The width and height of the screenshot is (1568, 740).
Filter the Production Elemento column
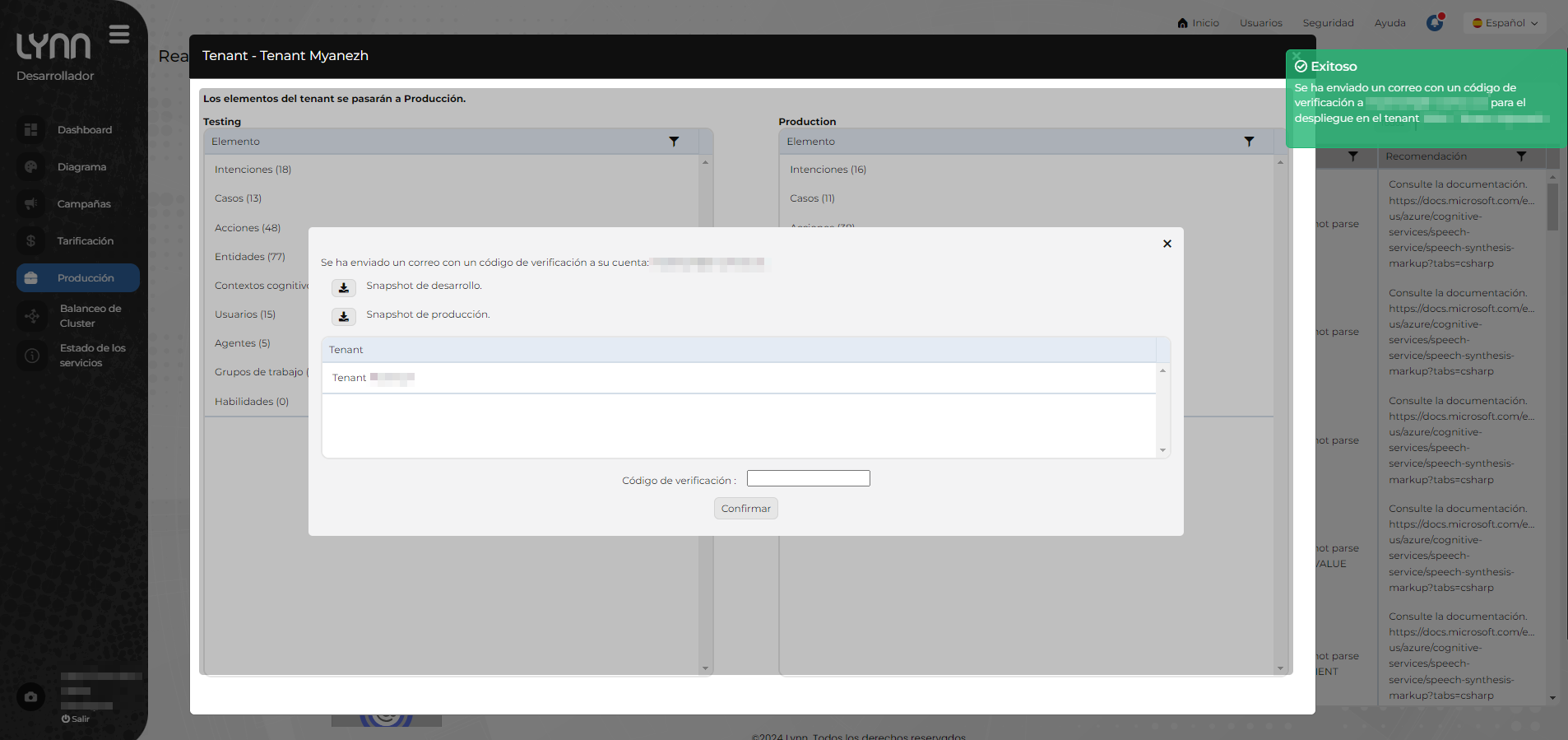(1249, 142)
